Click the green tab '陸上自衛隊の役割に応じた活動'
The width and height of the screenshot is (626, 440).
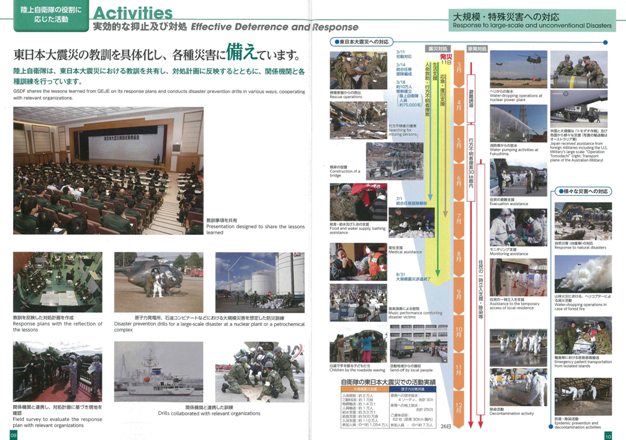coord(51,14)
